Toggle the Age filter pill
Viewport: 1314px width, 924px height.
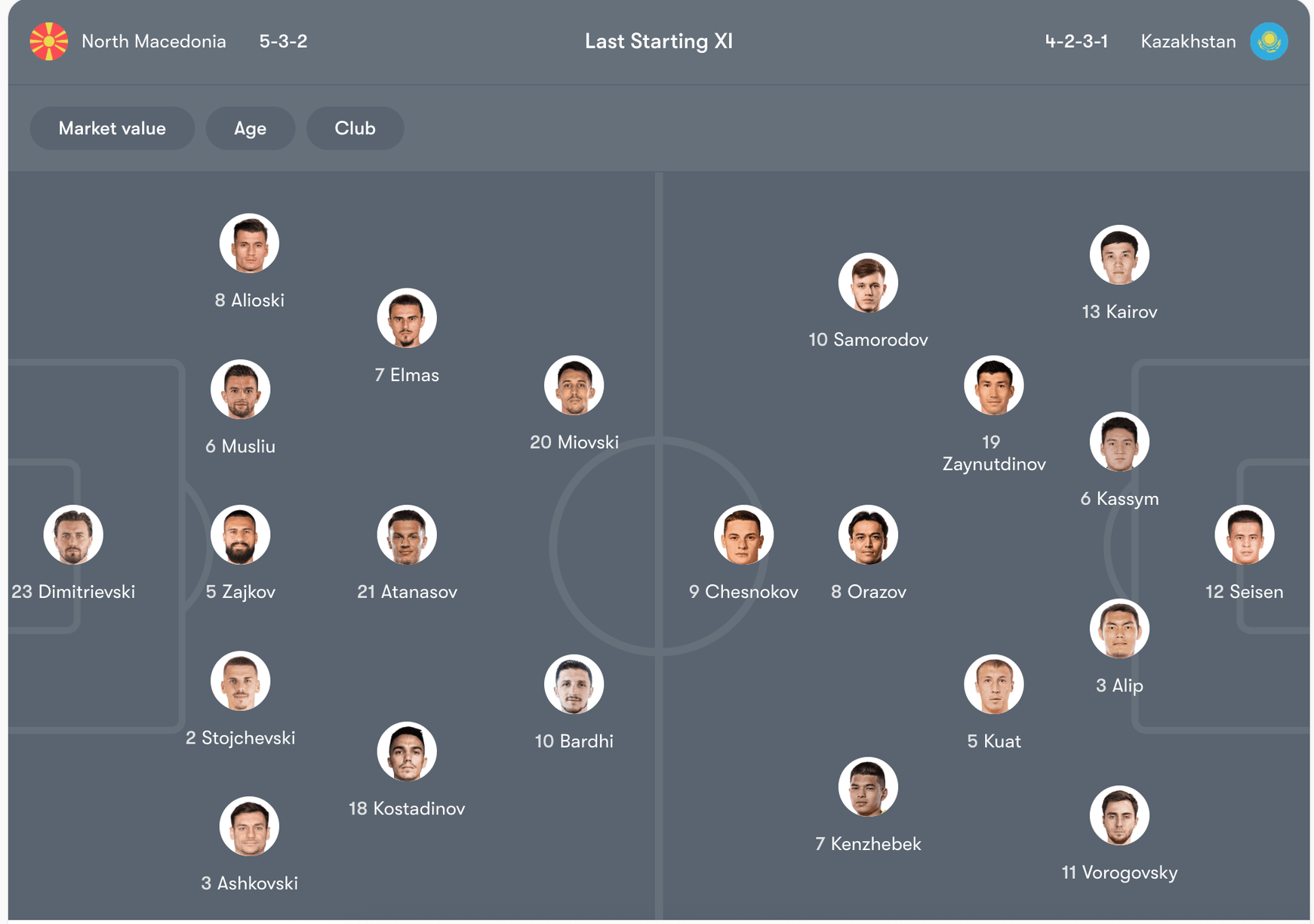point(250,128)
